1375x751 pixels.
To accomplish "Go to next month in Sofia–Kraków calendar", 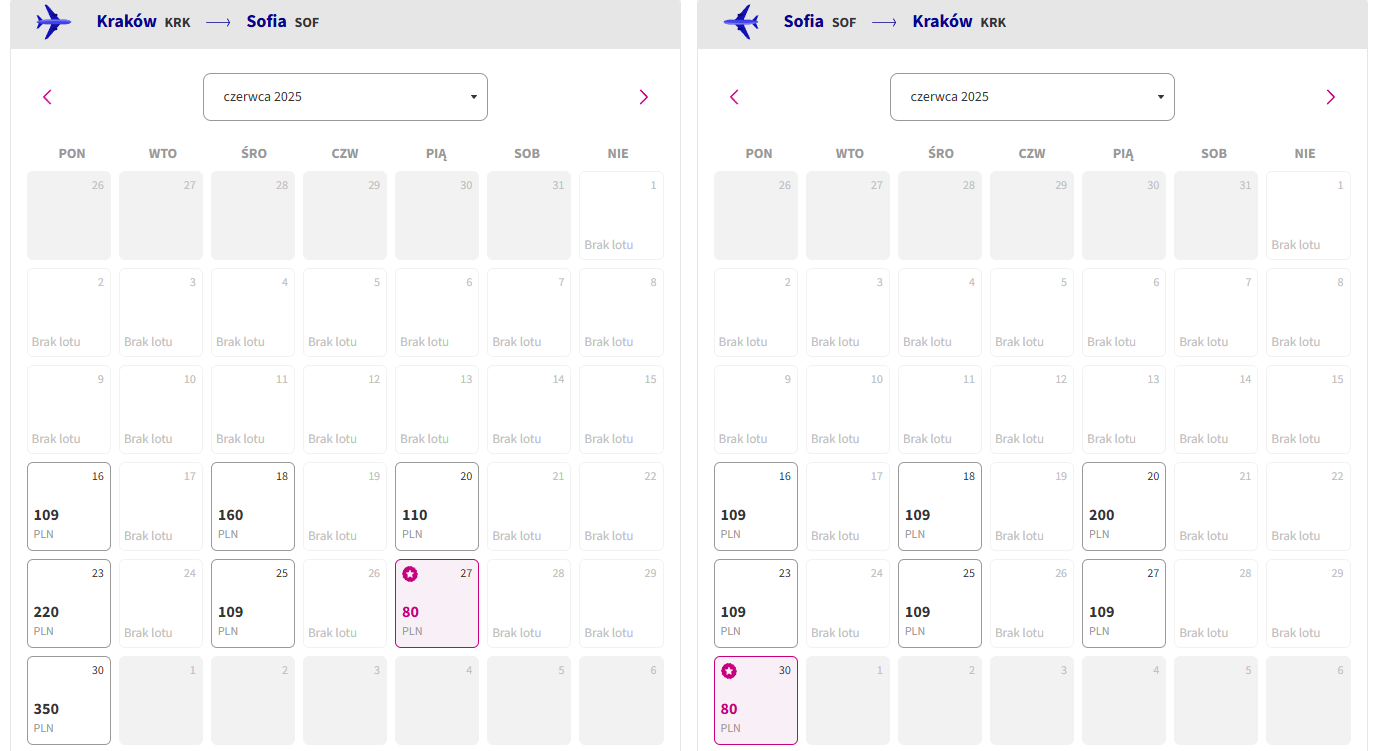I will [1330, 97].
